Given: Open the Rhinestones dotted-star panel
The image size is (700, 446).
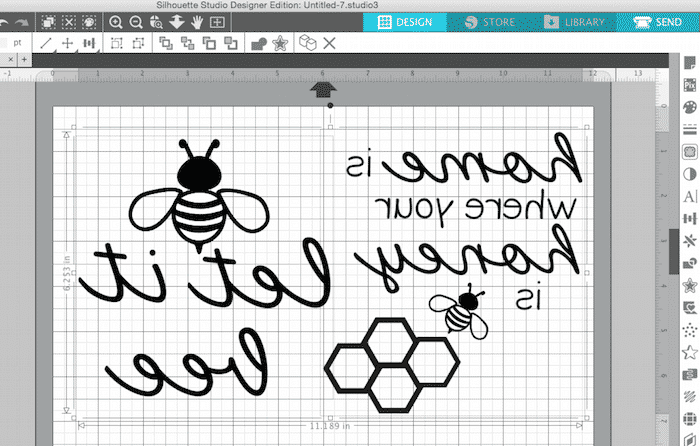Looking at the screenshot, I should click(x=690, y=330).
